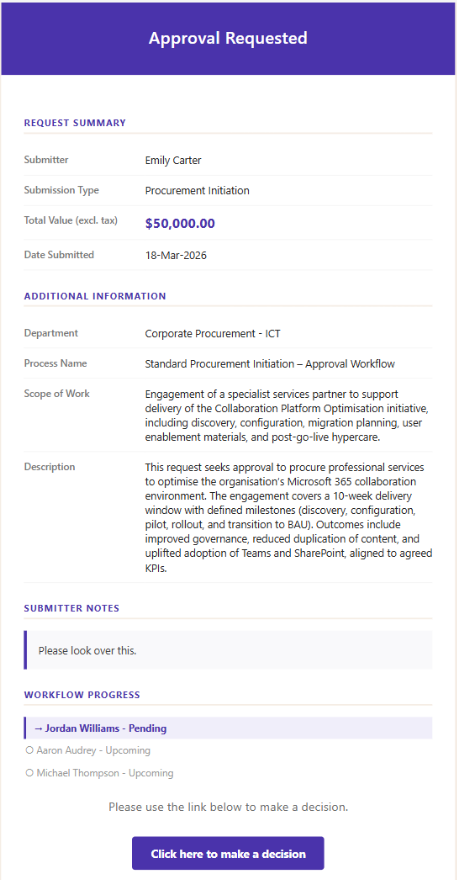Click the Standard Procurement Initiation process name

[269, 364]
